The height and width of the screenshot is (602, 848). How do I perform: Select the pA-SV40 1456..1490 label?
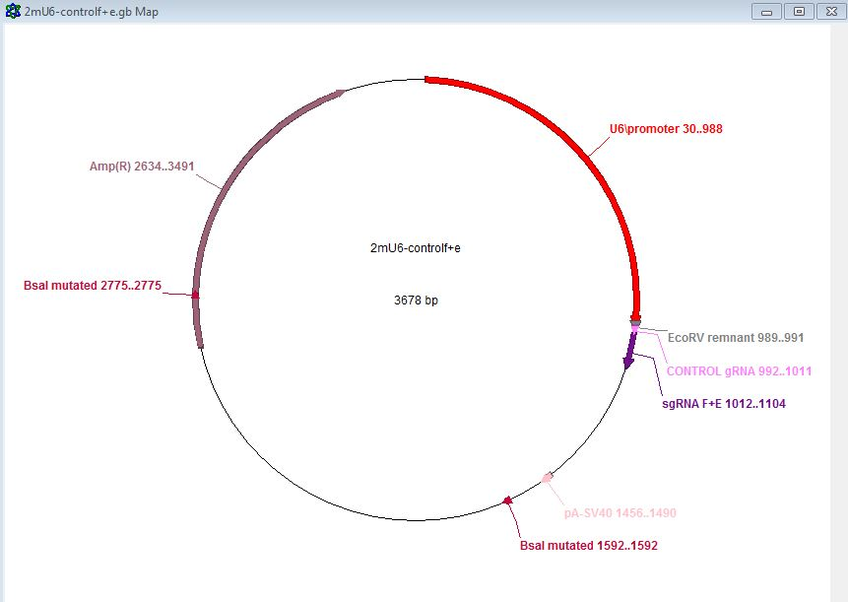tap(621, 513)
